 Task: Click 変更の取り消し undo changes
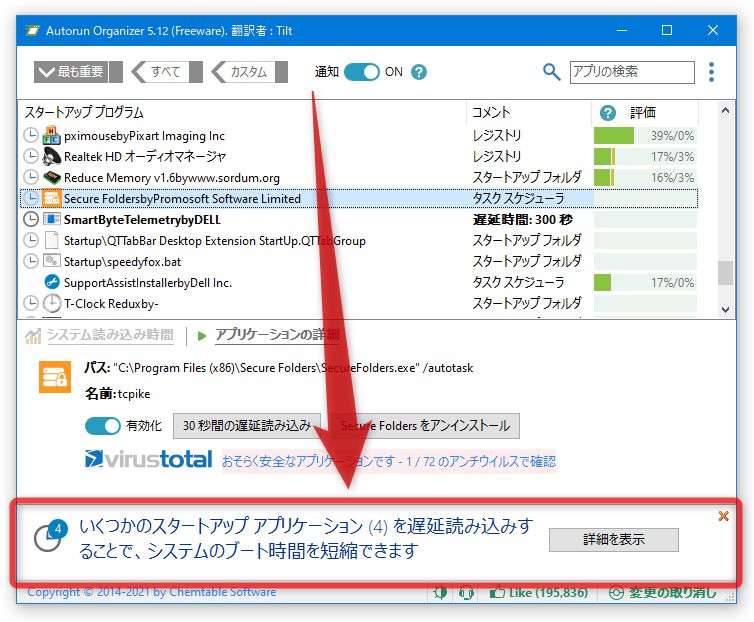point(664,593)
